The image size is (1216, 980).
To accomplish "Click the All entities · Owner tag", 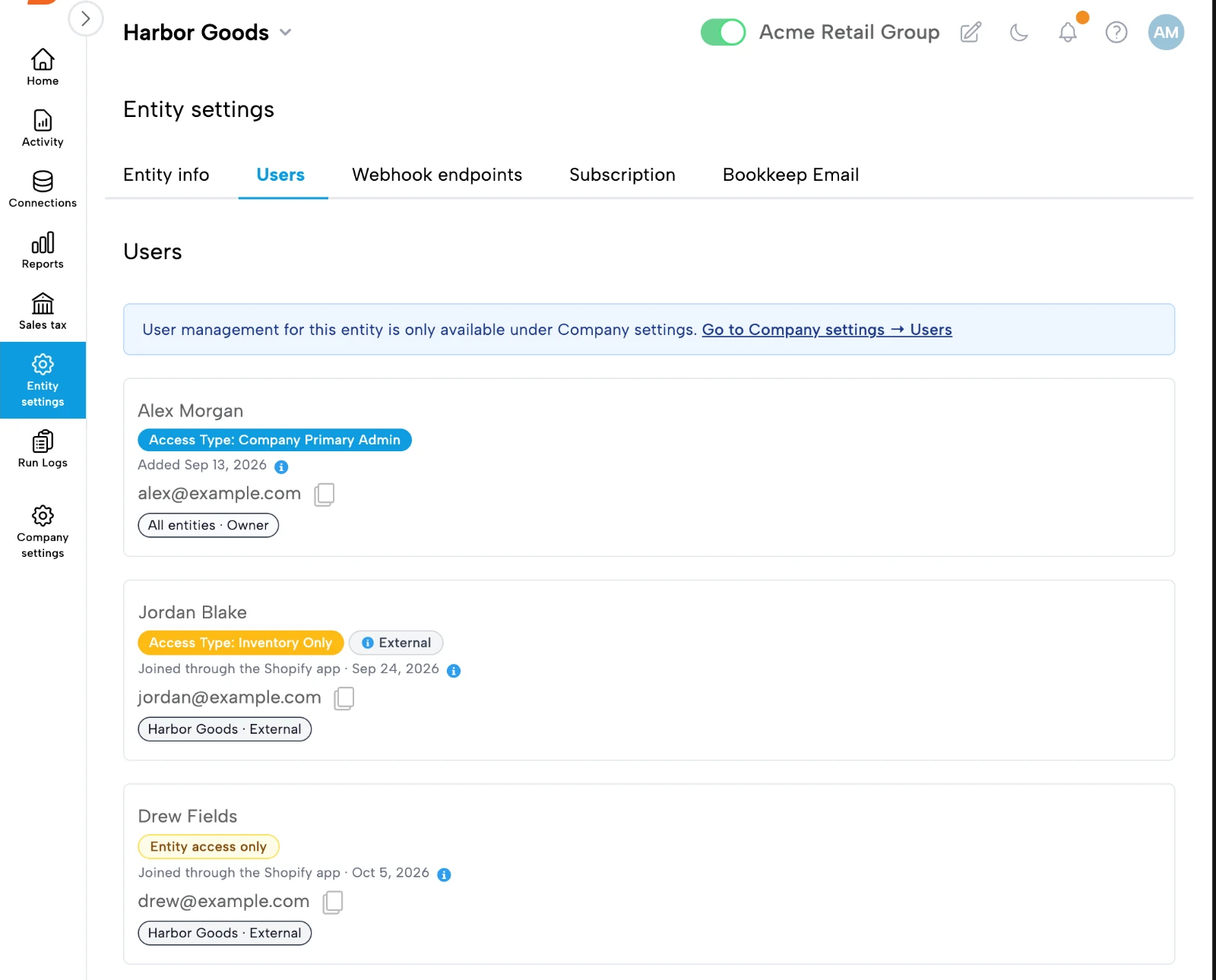I will (208, 525).
